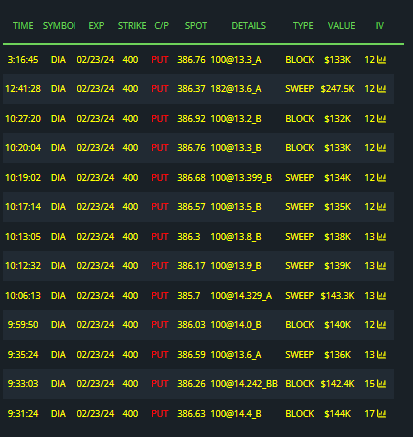Click the $136K value cell
413x437 pixels.
tap(337, 355)
